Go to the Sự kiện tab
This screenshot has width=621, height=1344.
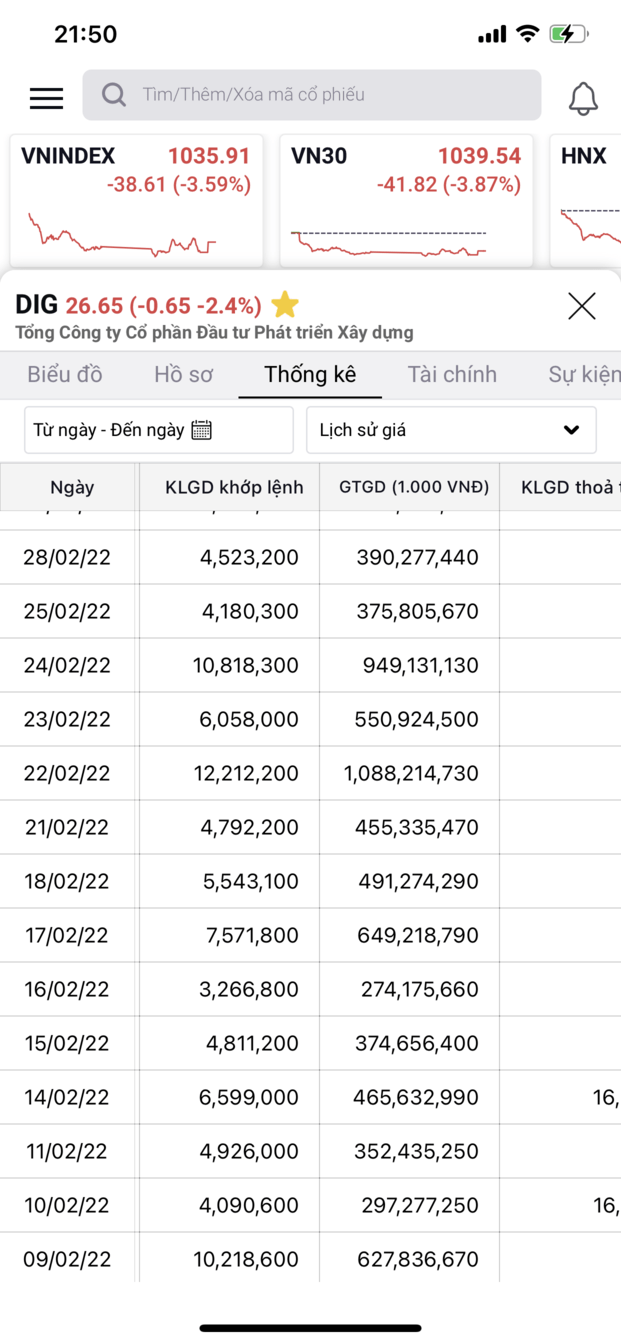584,374
